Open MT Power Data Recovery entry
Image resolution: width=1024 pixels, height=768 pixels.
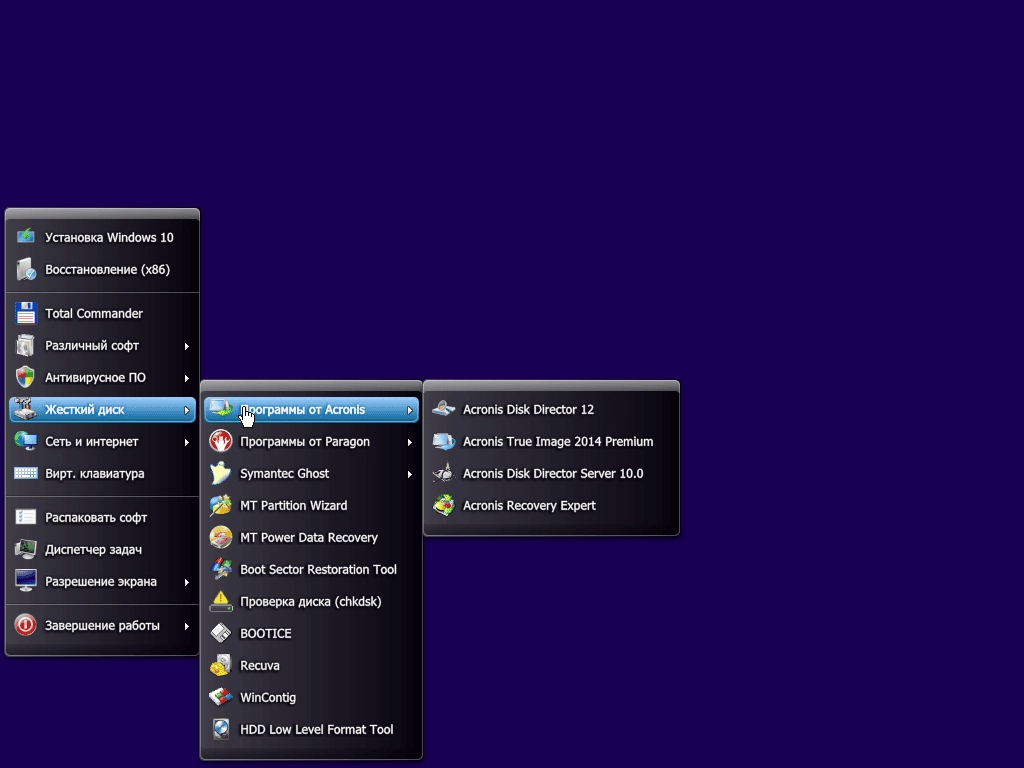(312, 537)
